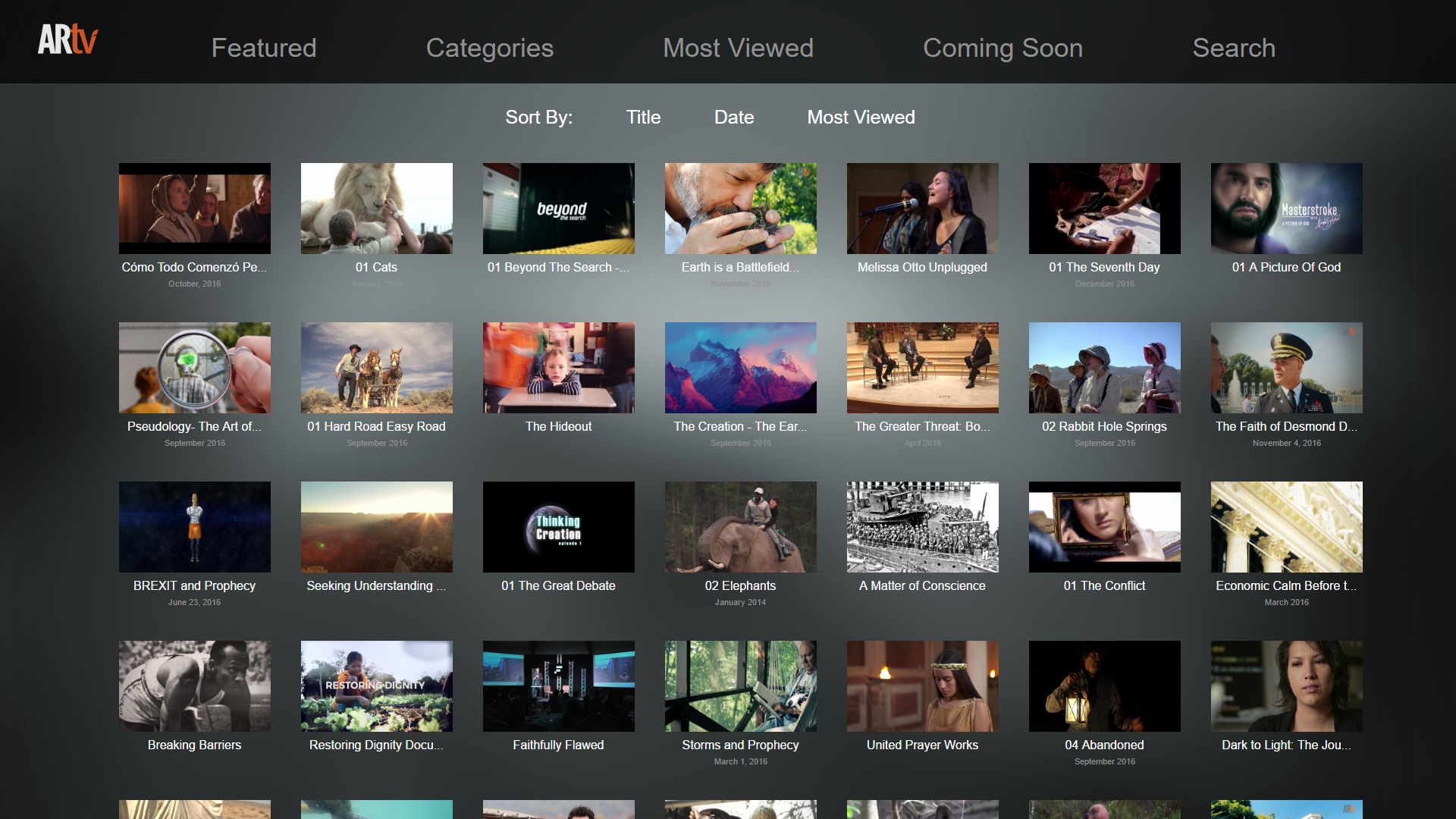
Task: Open 'United Prayer Works'
Action: [922, 686]
